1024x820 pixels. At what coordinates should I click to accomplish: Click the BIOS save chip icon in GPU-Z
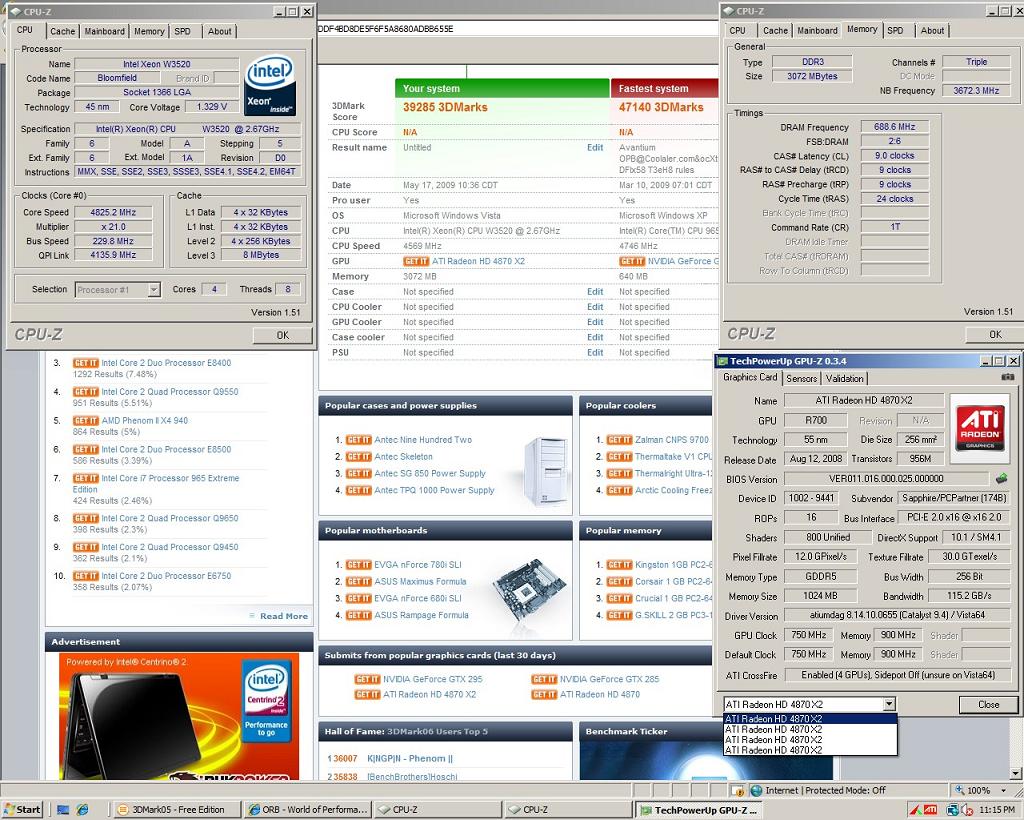click(1001, 479)
